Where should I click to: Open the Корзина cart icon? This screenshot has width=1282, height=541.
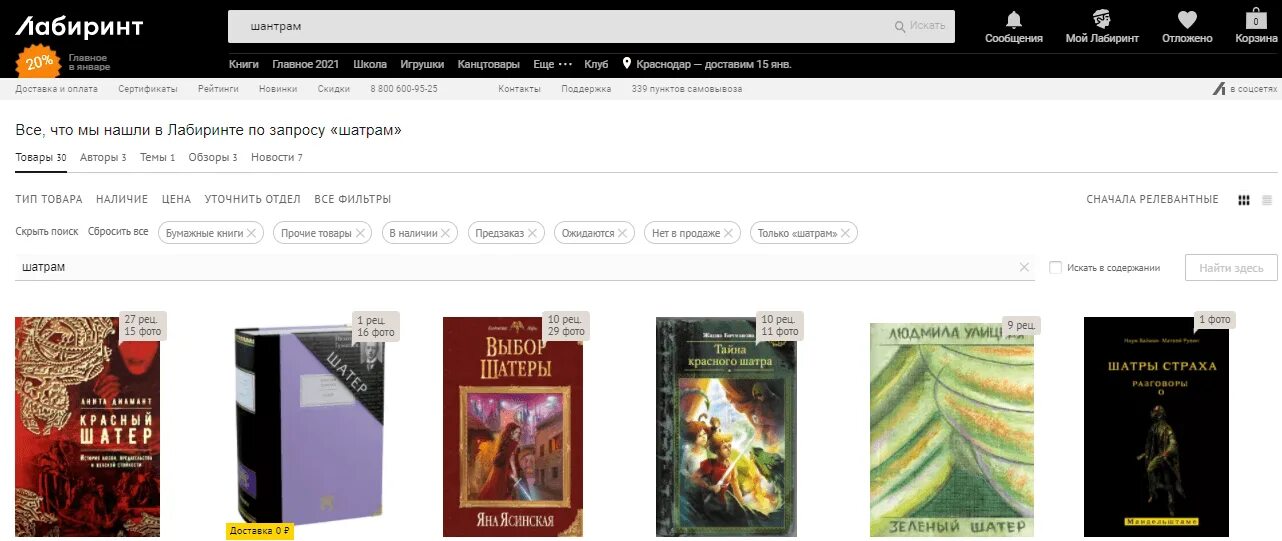pyautogui.click(x=1256, y=19)
